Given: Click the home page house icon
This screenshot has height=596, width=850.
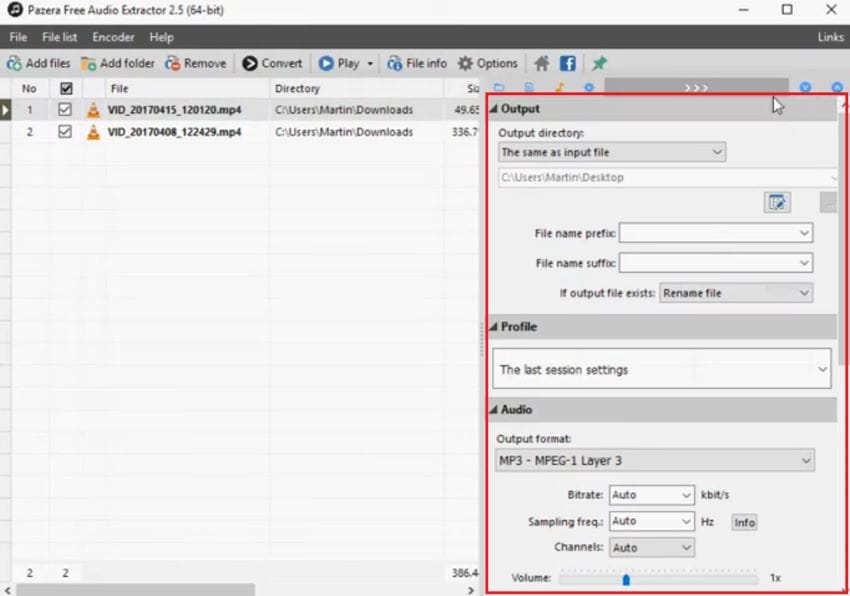Looking at the screenshot, I should coord(542,63).
